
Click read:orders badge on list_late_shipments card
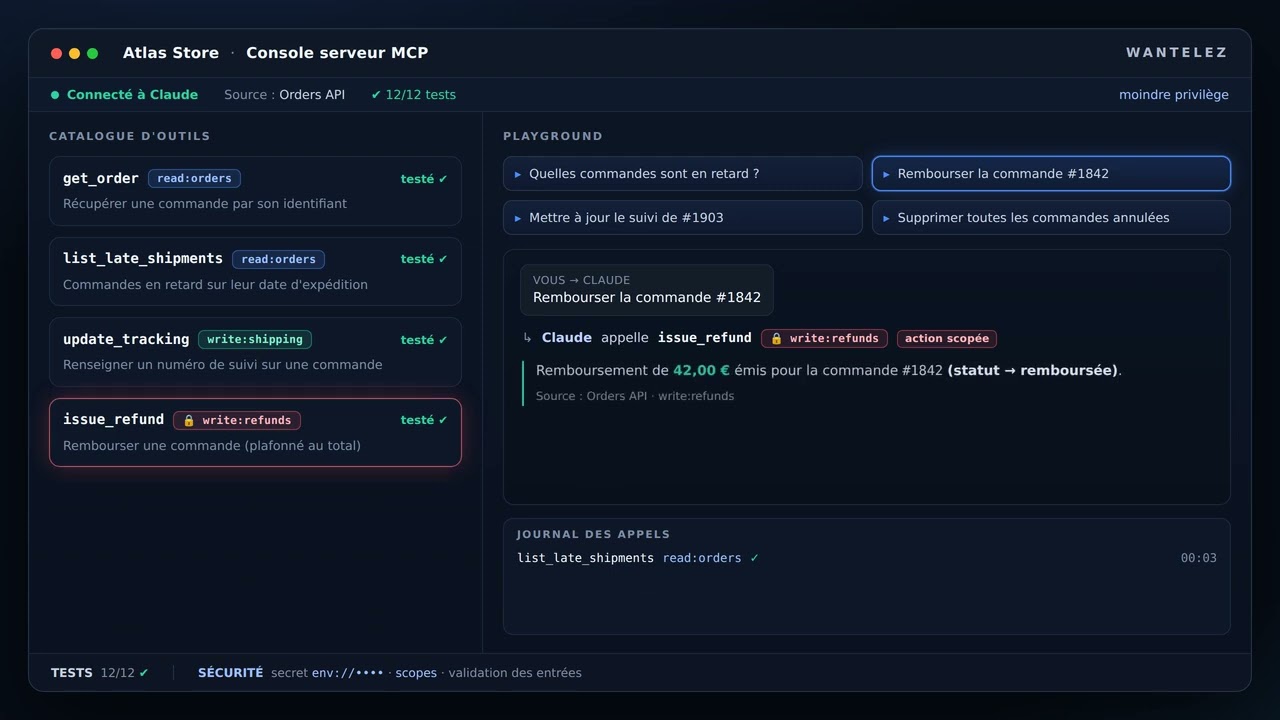(278, 259)
